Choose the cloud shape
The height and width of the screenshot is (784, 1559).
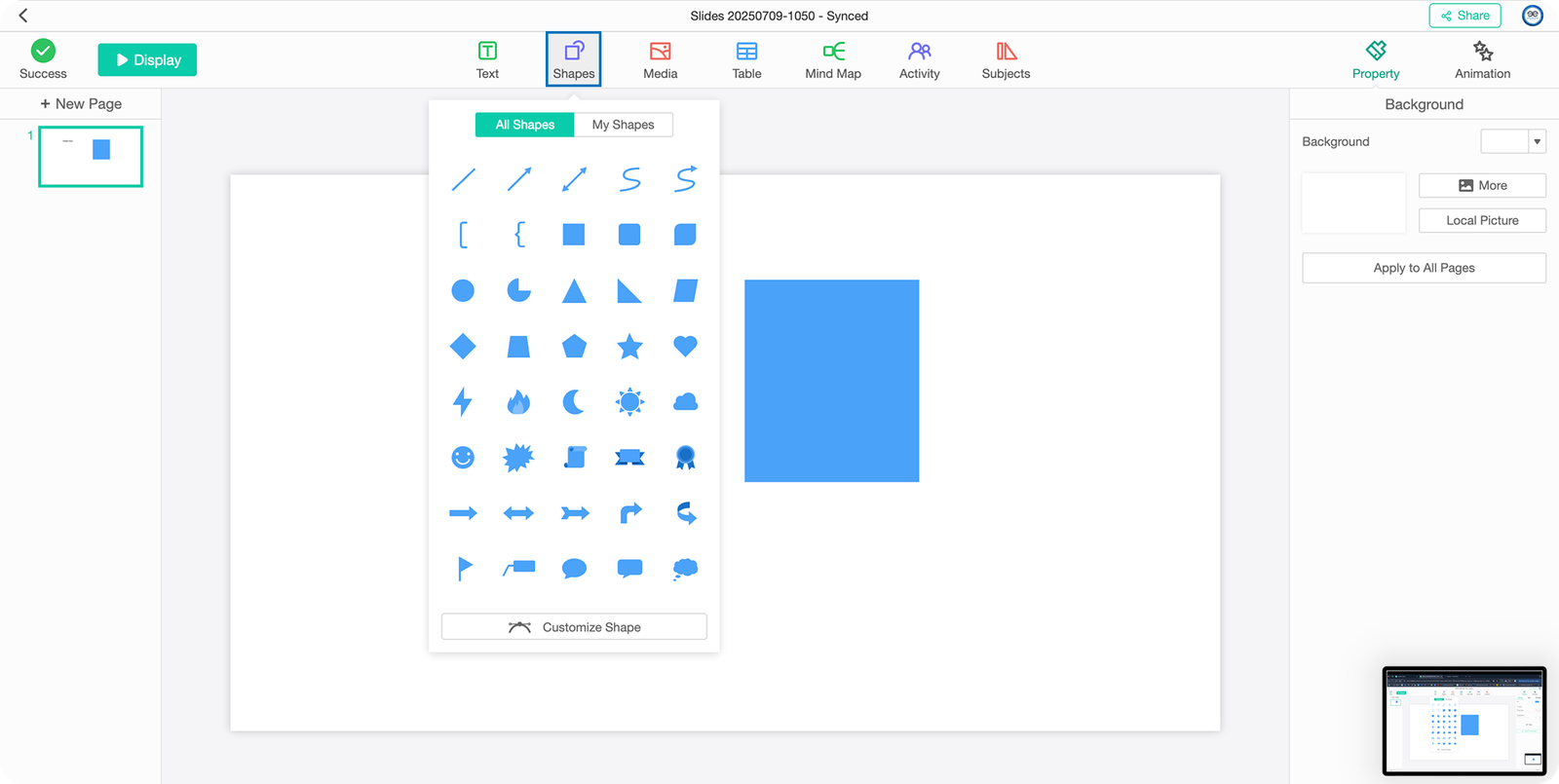(x=685, y=401)
